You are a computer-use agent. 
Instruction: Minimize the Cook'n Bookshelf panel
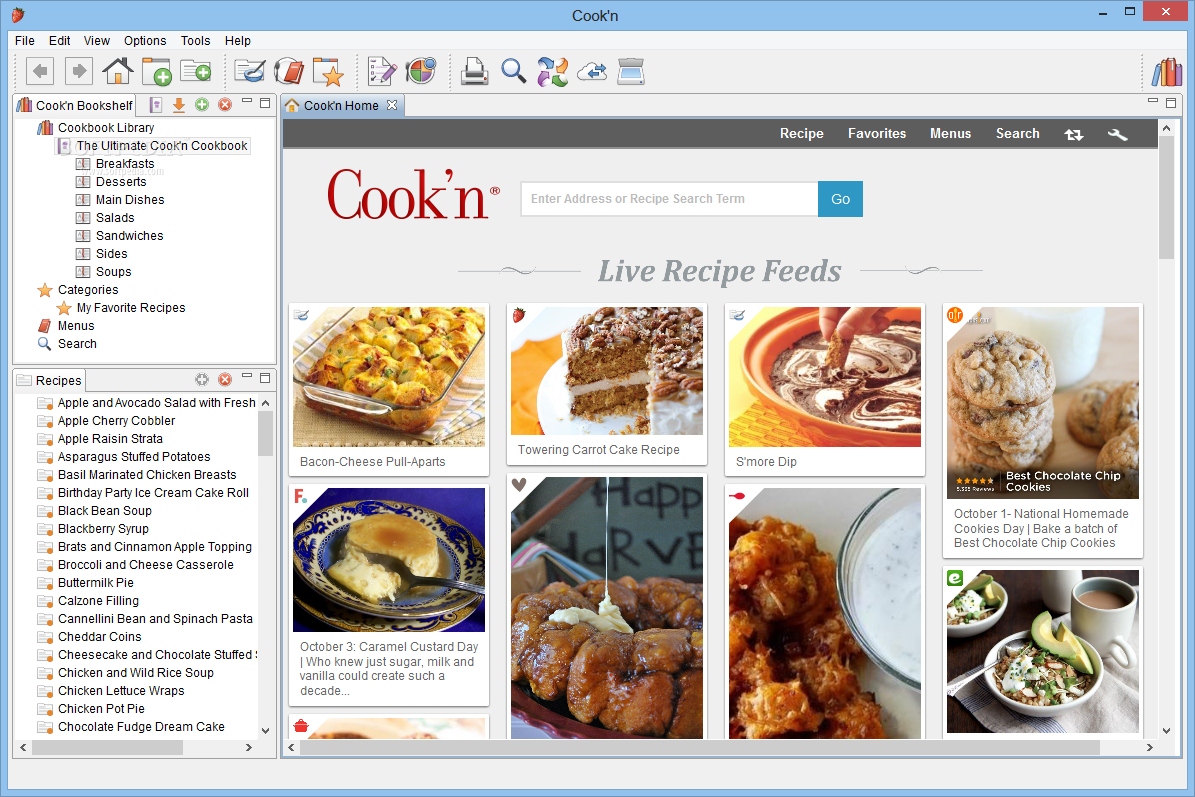pyautogui.click(x=247, y=101)
